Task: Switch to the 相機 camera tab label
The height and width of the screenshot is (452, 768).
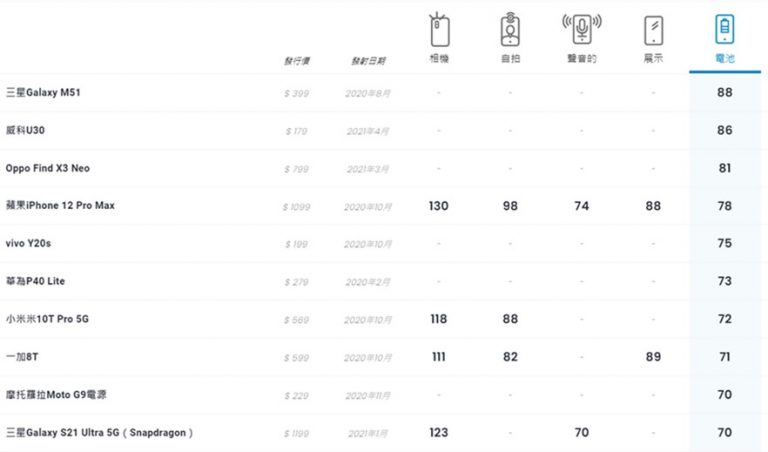Action: pos(439,59)
